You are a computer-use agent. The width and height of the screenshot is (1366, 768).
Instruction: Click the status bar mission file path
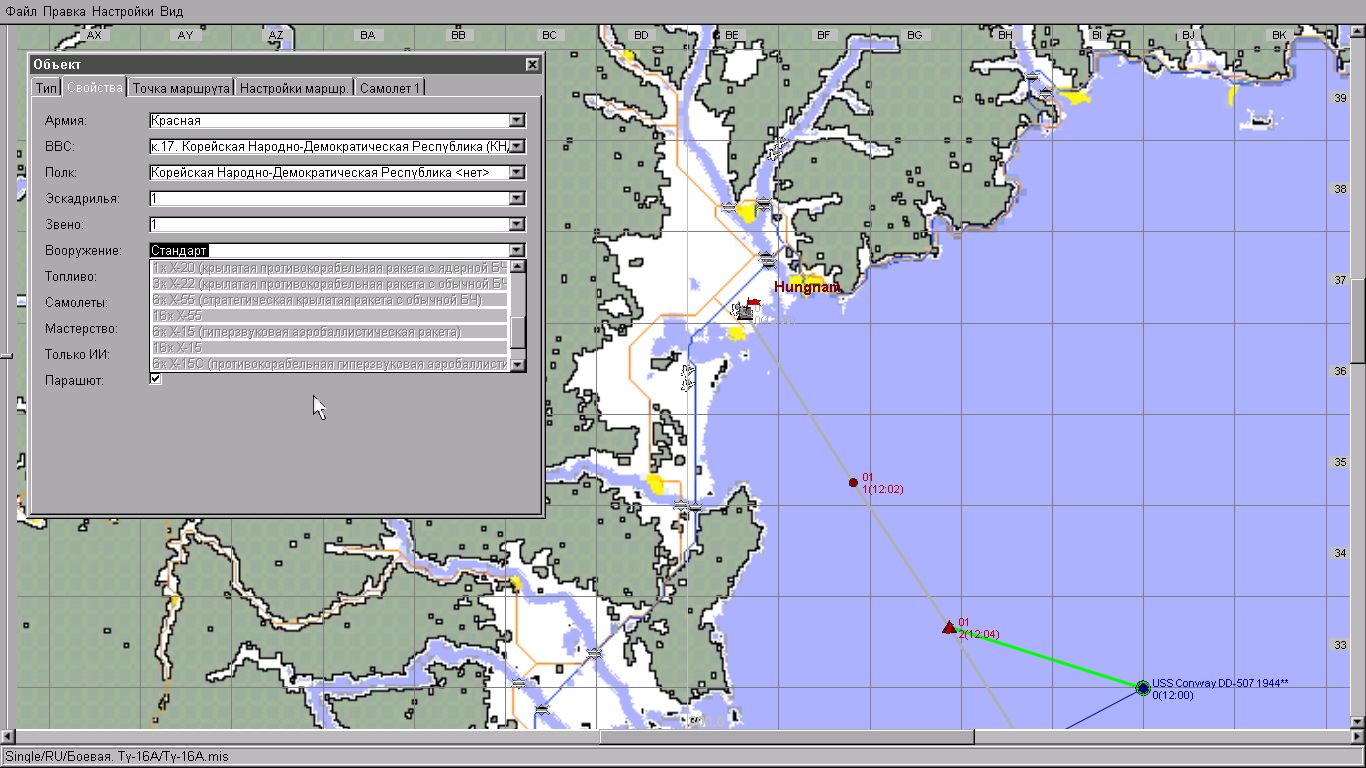point(117,756)
